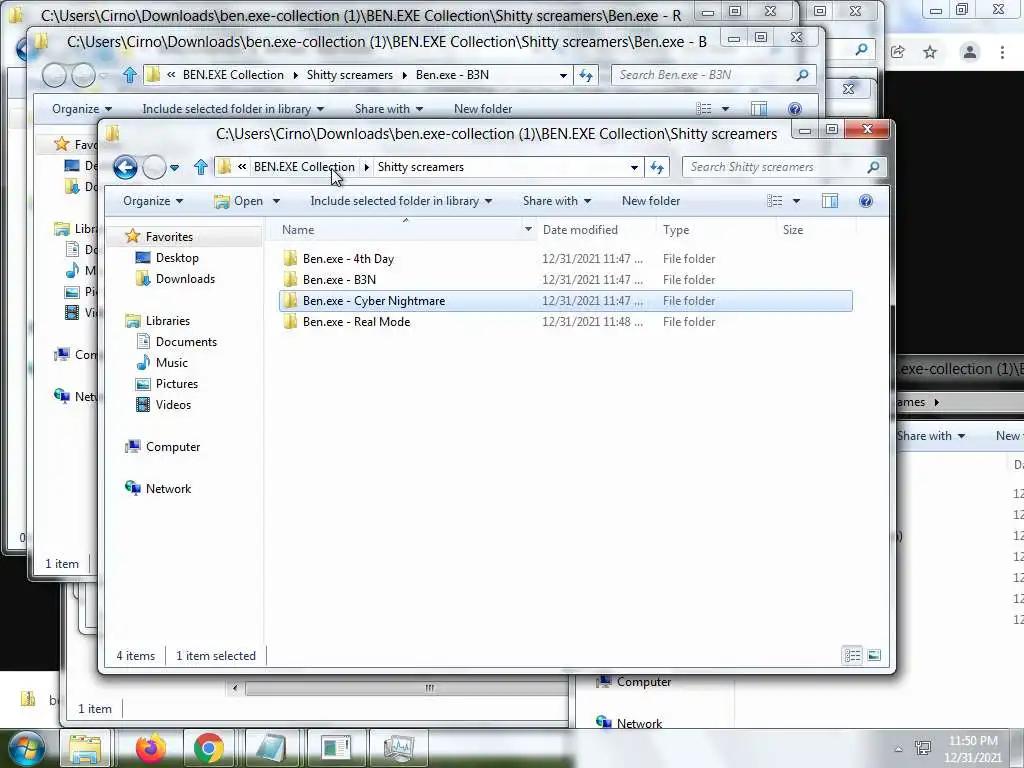Screen dimensions: 1024x768
Task: Open File Explorer from taskbar
Action: tap(86, 749)
